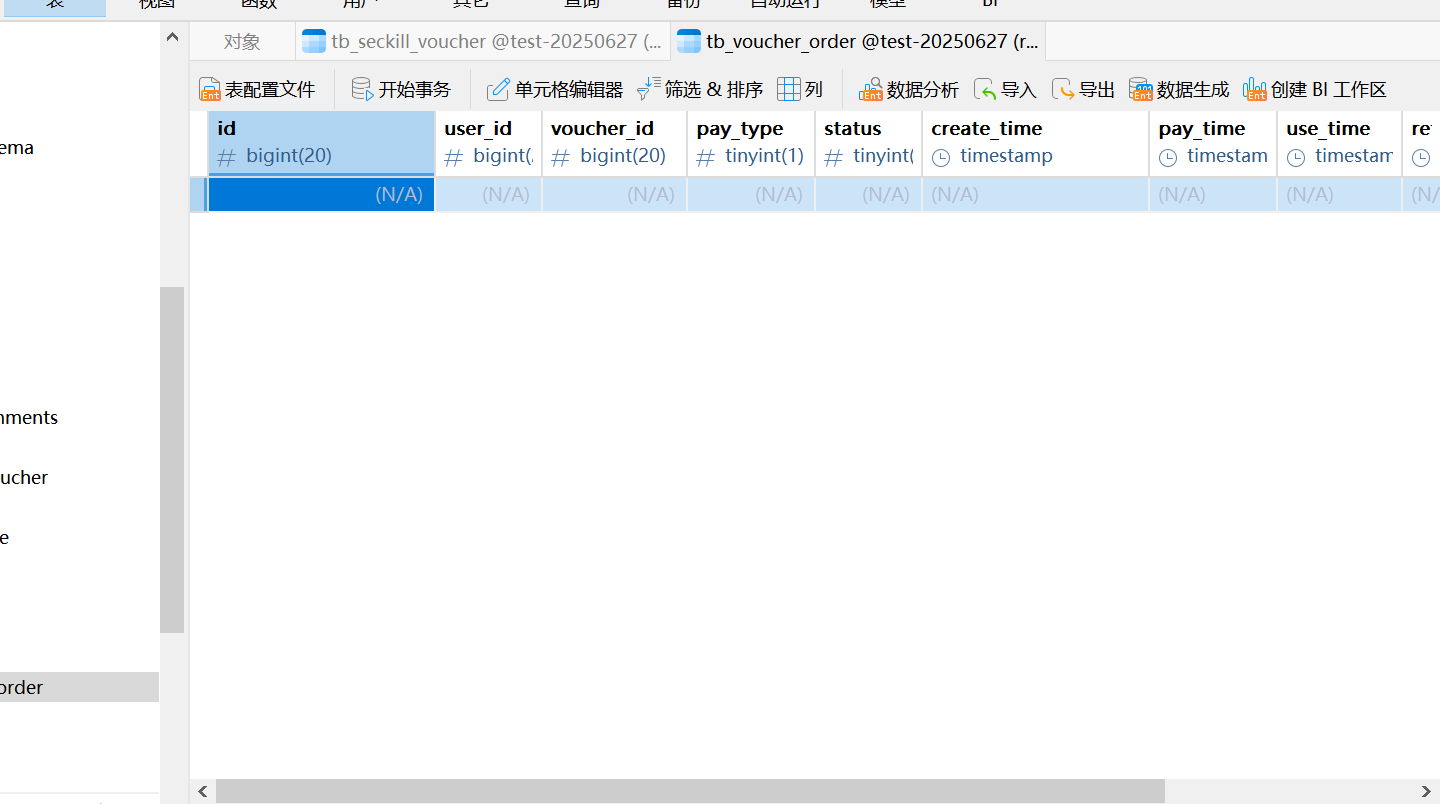Click the pay_time column header
Viewport: 1440px width, 804px height.
[x=1213, y=143]
